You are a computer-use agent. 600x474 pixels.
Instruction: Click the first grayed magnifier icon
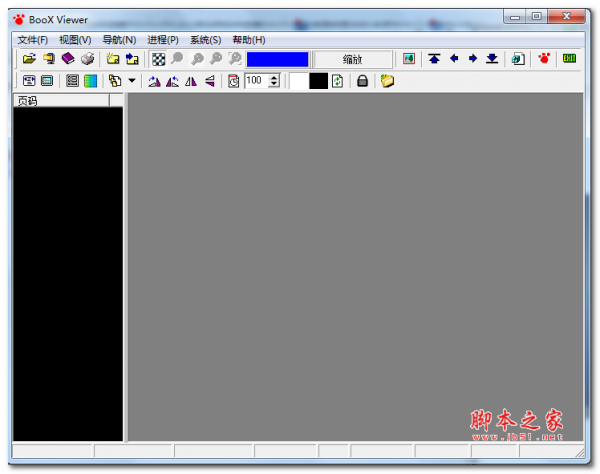click(x=177, y=59)
